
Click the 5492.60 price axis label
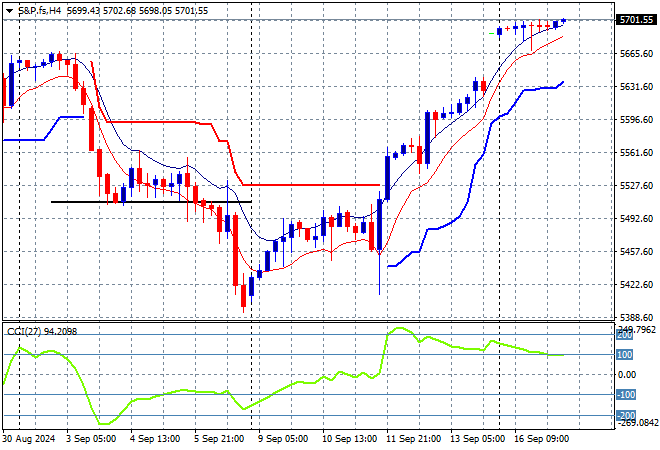637,218
